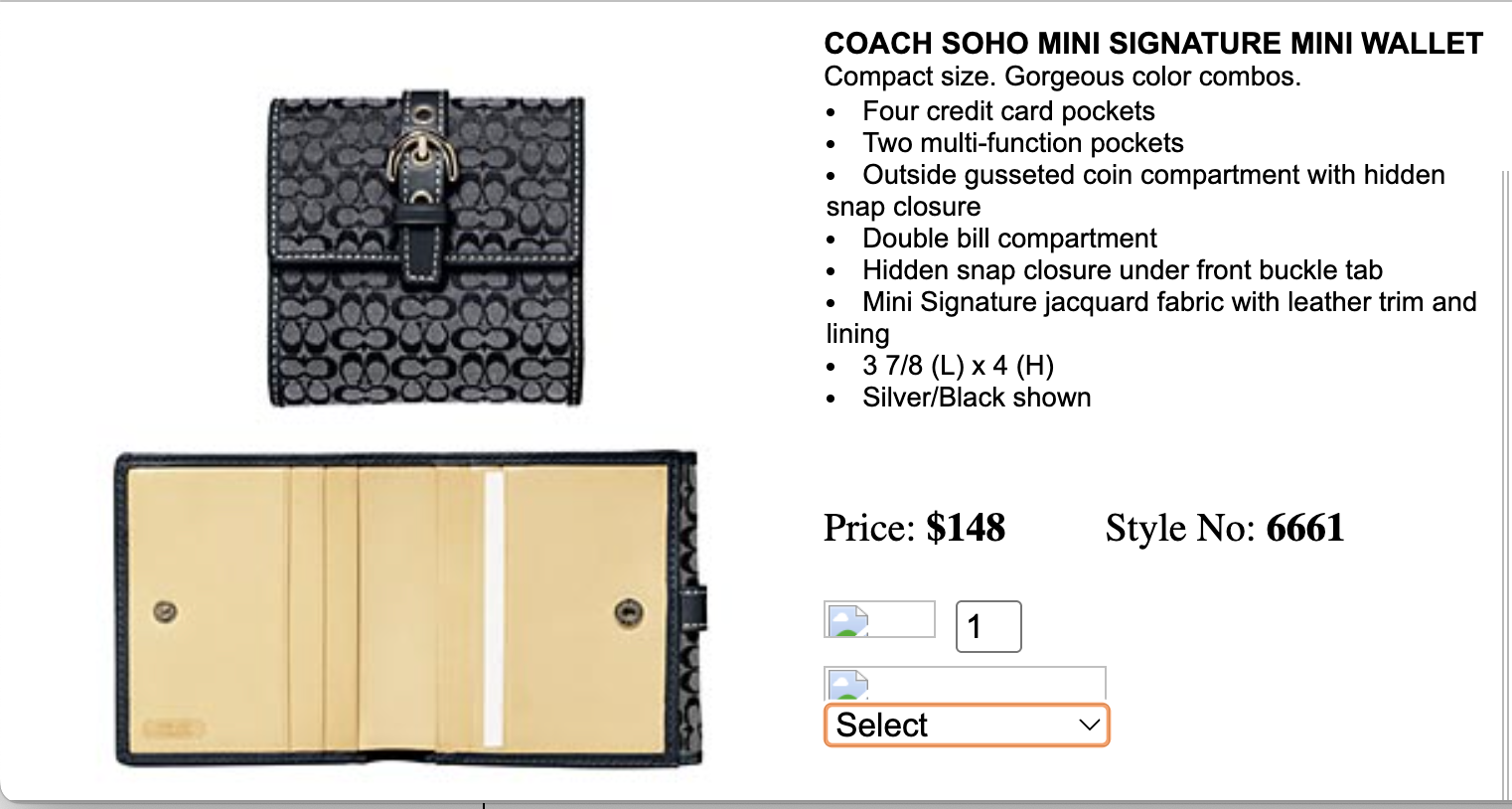The image size is (1512, 809).
Task: View the closed wallet front product image
Action: (x=426, y=248)
